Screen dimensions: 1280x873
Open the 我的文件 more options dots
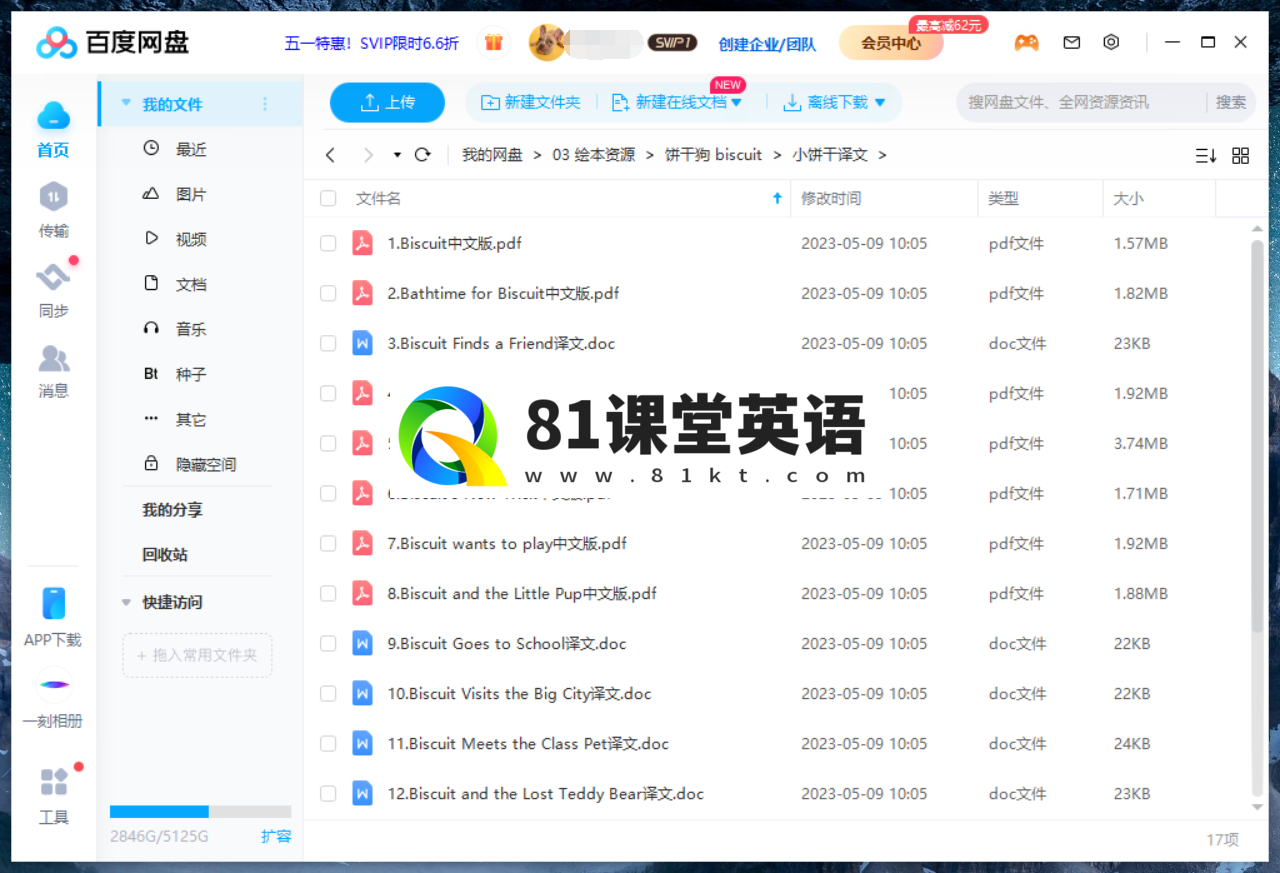click(x=265, y=103)
